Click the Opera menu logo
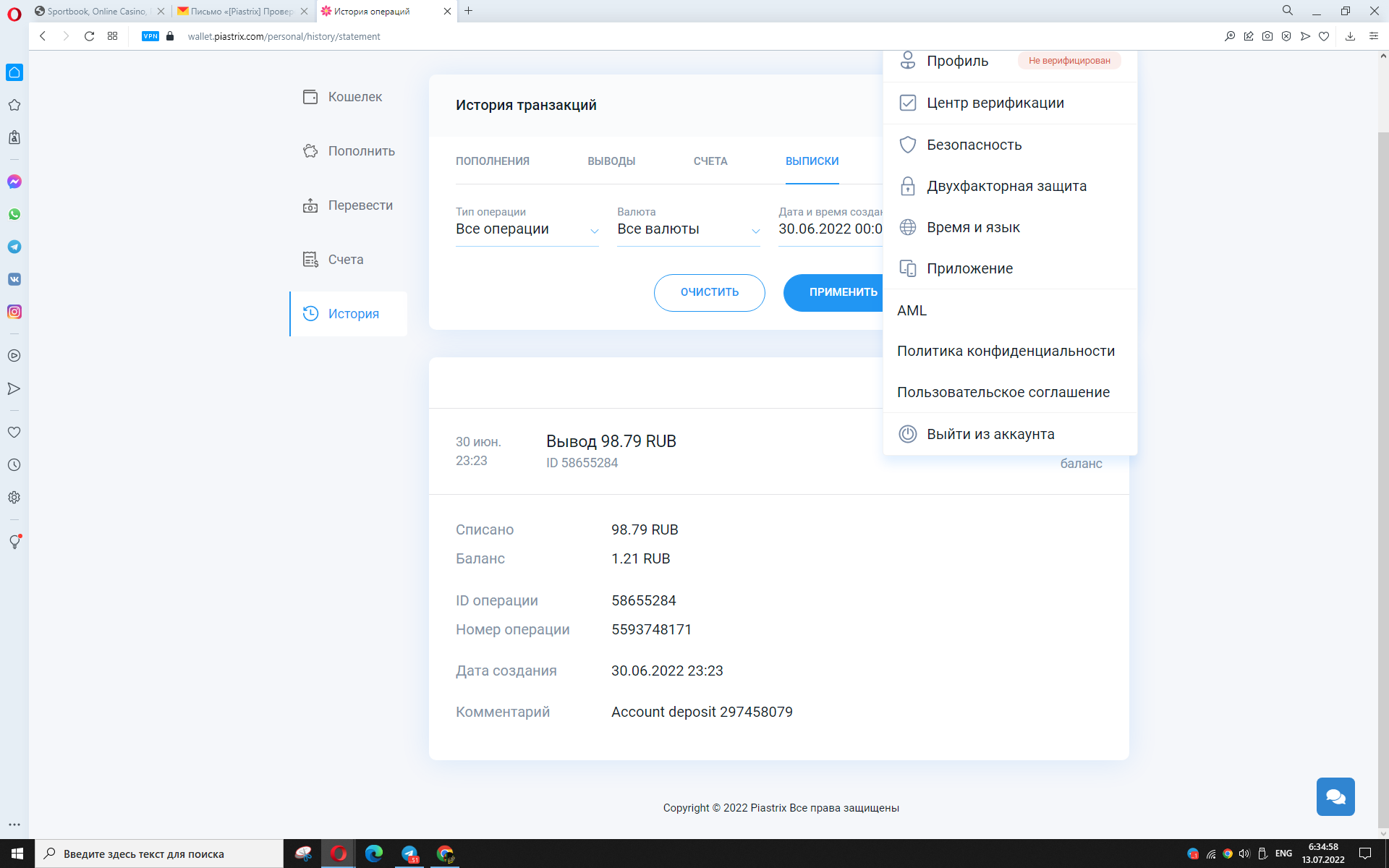 14,14
